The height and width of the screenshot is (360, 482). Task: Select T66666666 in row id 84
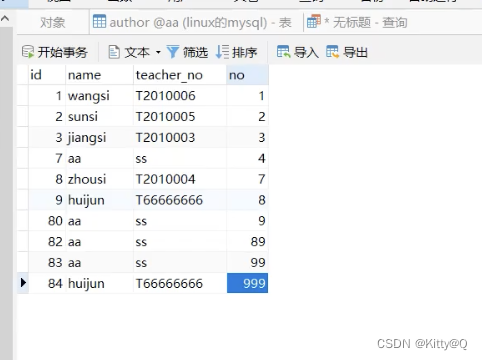[180, 283]
